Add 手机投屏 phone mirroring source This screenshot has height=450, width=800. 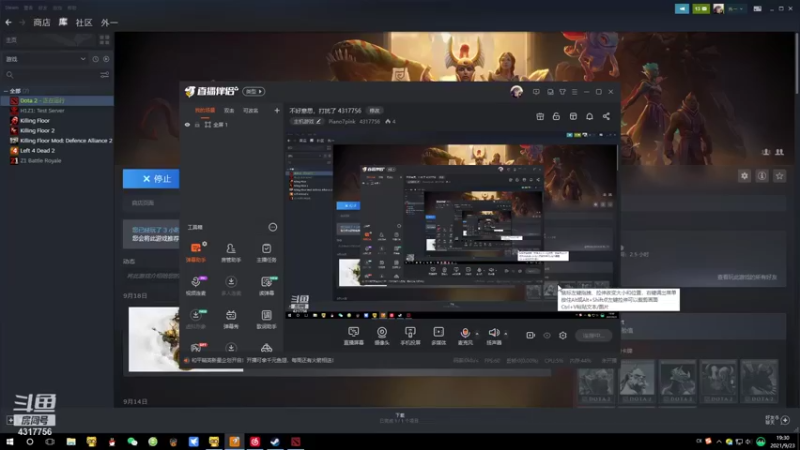(x=410, y=336)
